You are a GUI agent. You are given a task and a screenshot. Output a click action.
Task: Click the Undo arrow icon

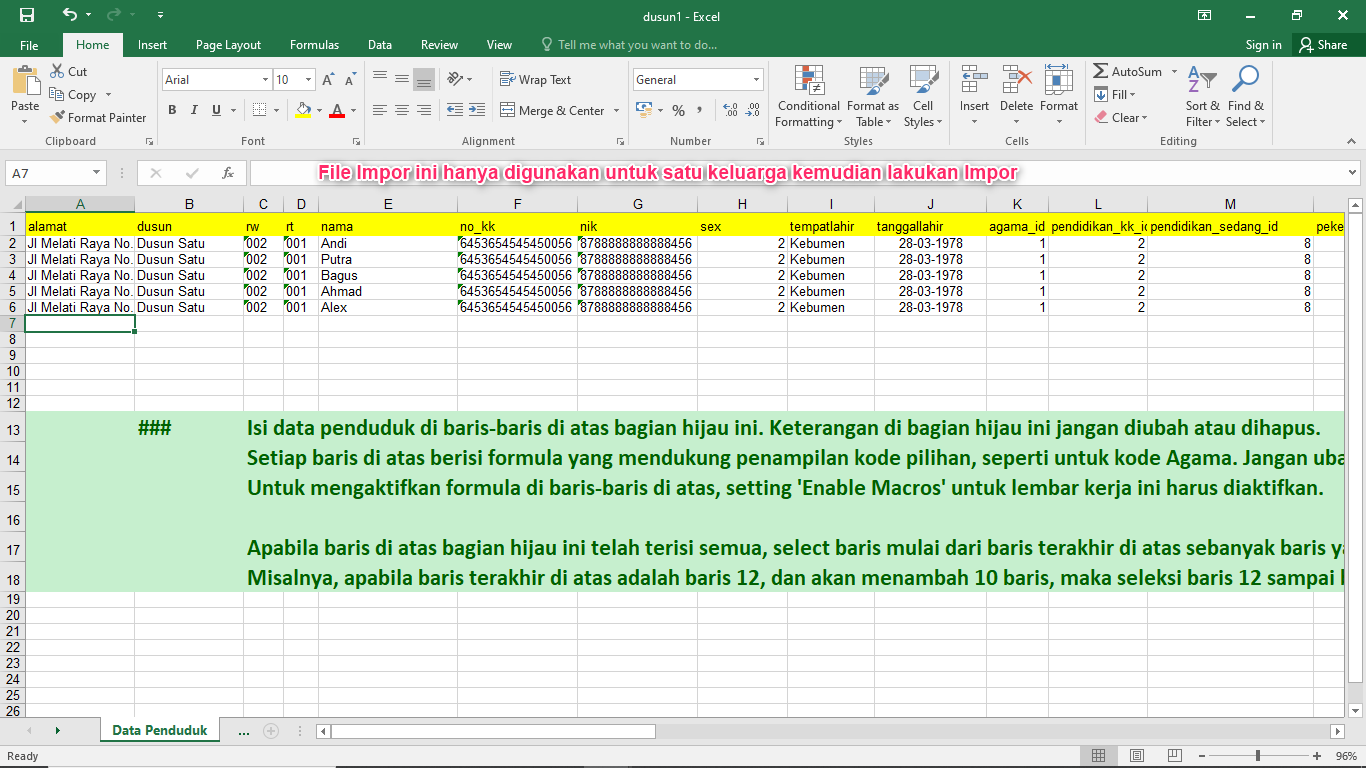(69, 15)
